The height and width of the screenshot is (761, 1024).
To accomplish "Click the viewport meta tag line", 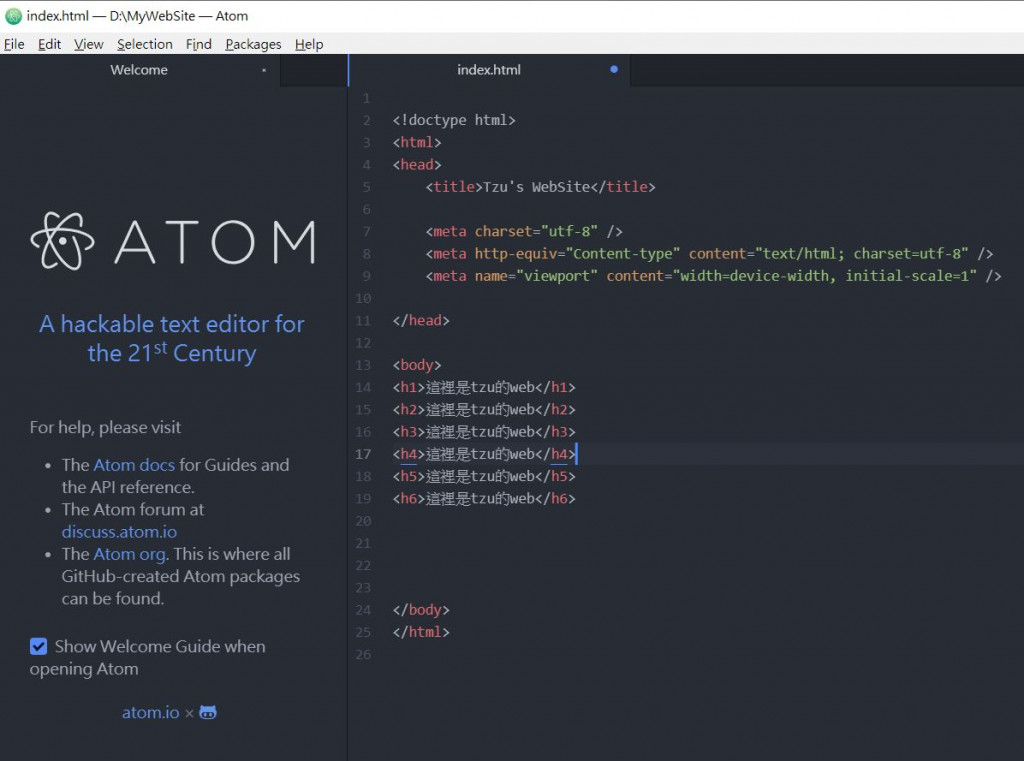I will [713, 276].
